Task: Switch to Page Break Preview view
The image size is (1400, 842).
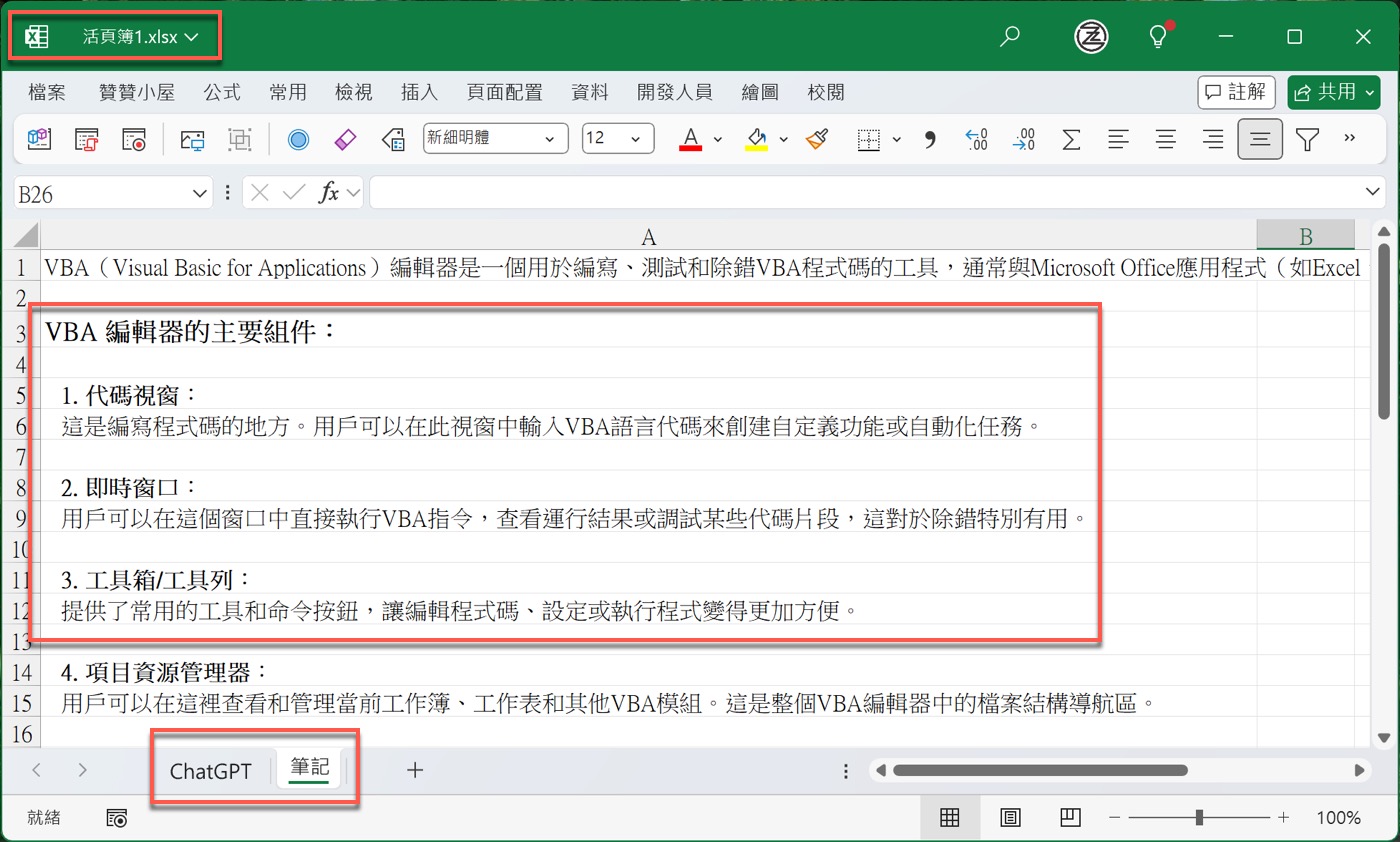Action: pyautogui.click(x=1070, y=818)
